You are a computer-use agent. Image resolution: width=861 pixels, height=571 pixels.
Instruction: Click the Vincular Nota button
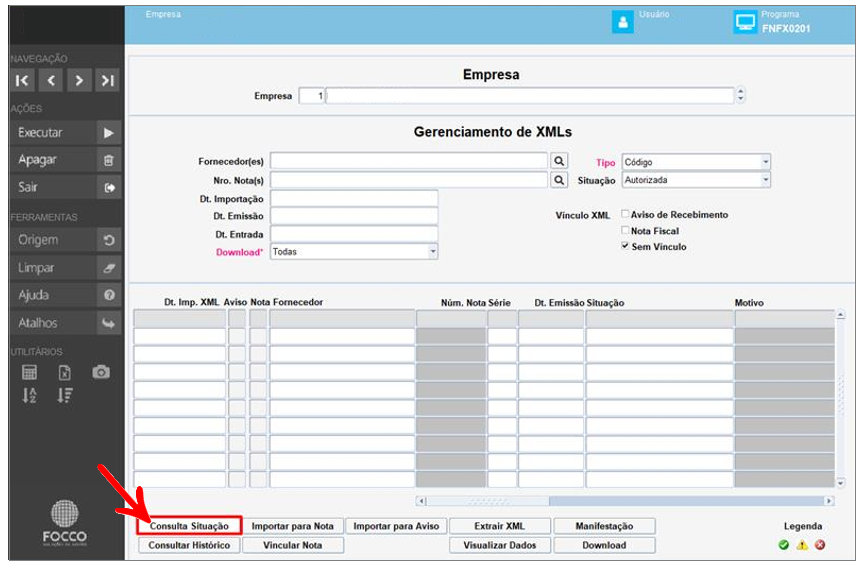tap(293, 545)
